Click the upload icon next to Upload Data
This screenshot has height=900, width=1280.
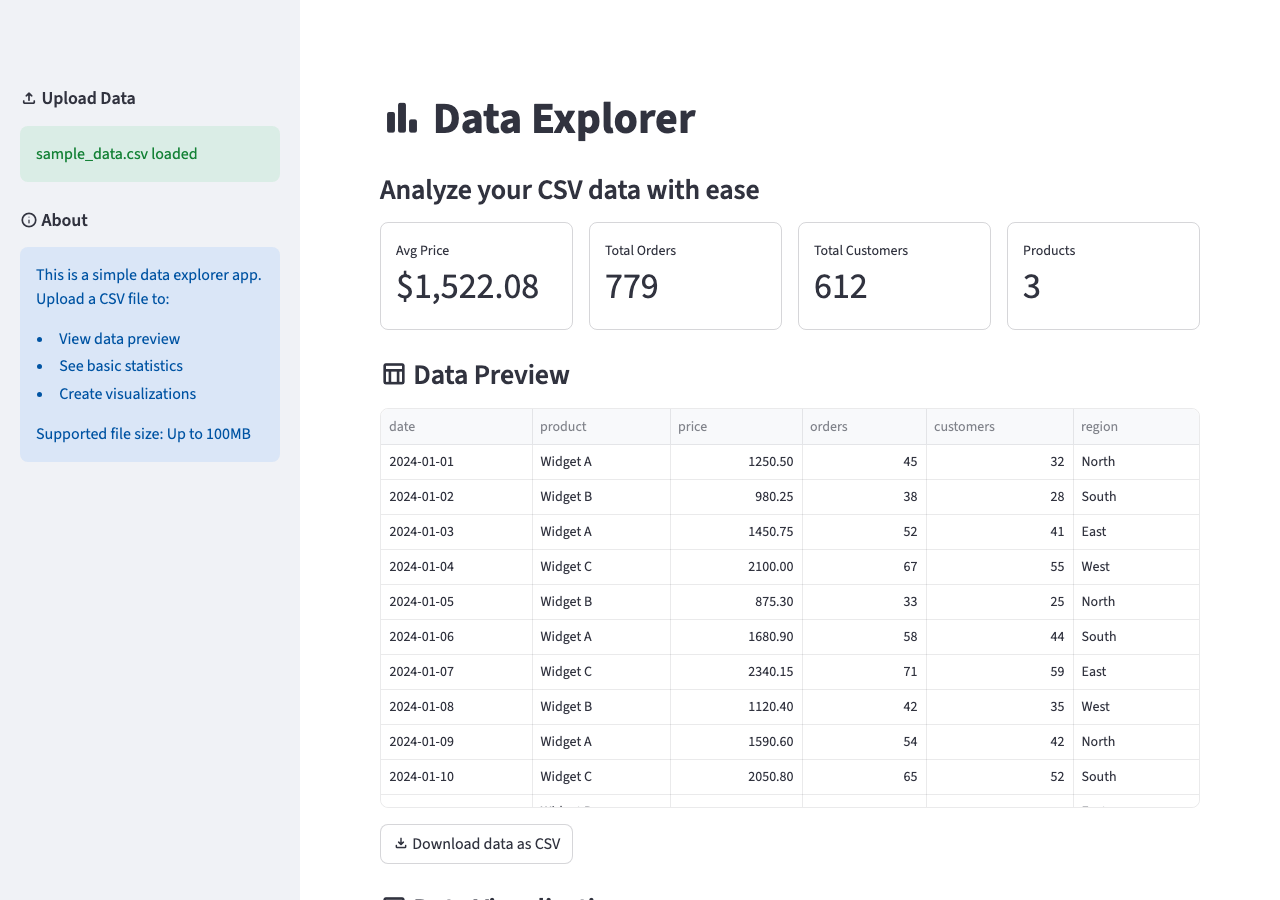tap(29, 98)
